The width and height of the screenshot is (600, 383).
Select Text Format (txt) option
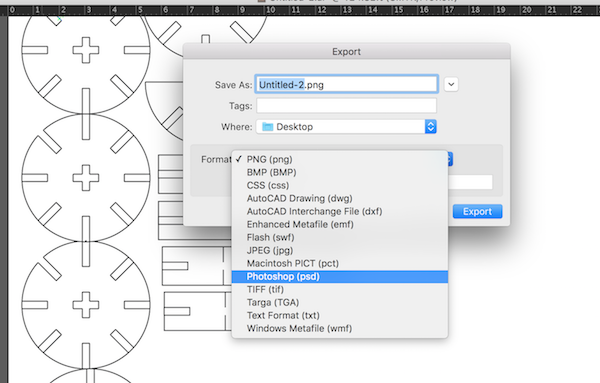tap(340, 315)
